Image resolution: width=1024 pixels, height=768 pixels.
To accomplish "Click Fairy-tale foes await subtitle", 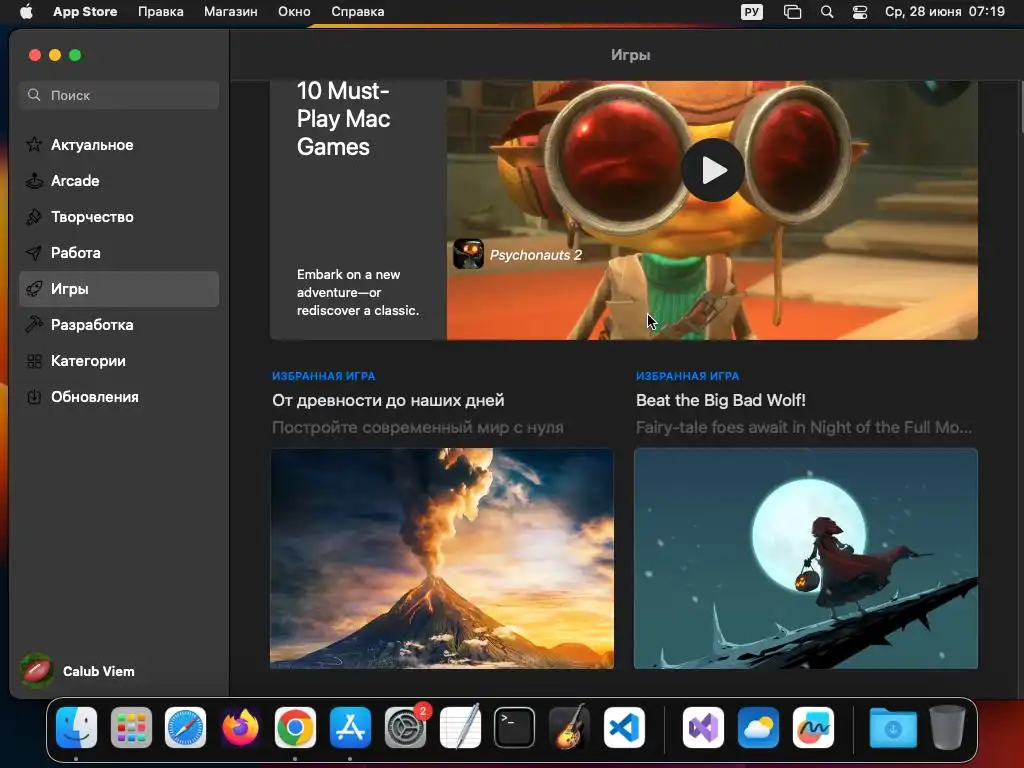I will [804, 428].
